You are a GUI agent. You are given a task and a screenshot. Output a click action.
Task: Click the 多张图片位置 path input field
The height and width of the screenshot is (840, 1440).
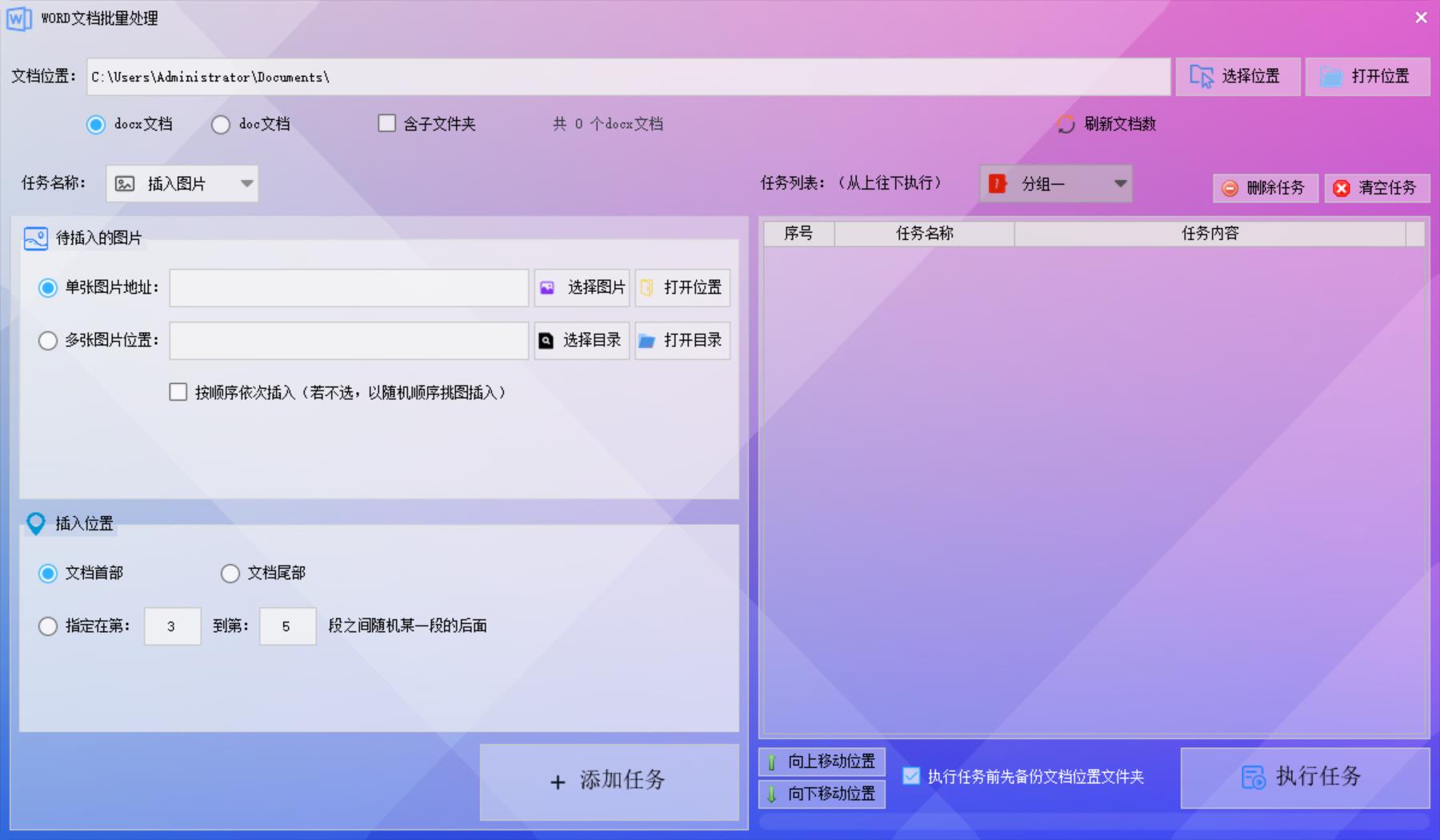point(349,341)
